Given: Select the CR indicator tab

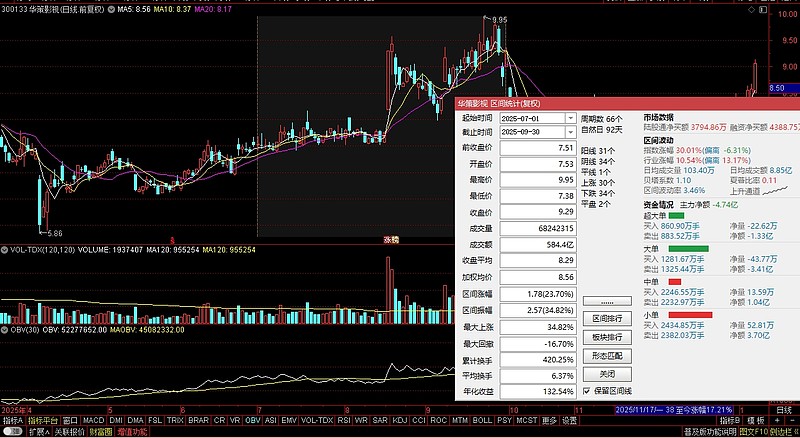Looking at the screenshot, I should 219,421.
